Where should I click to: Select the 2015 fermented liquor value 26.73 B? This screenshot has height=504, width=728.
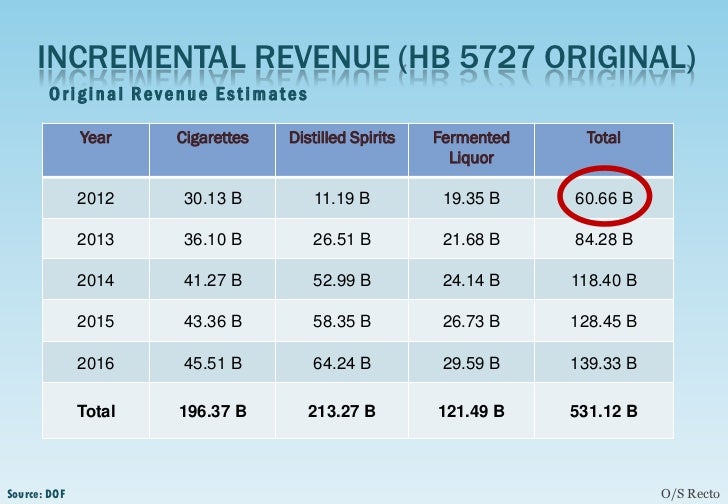[471, 321]
